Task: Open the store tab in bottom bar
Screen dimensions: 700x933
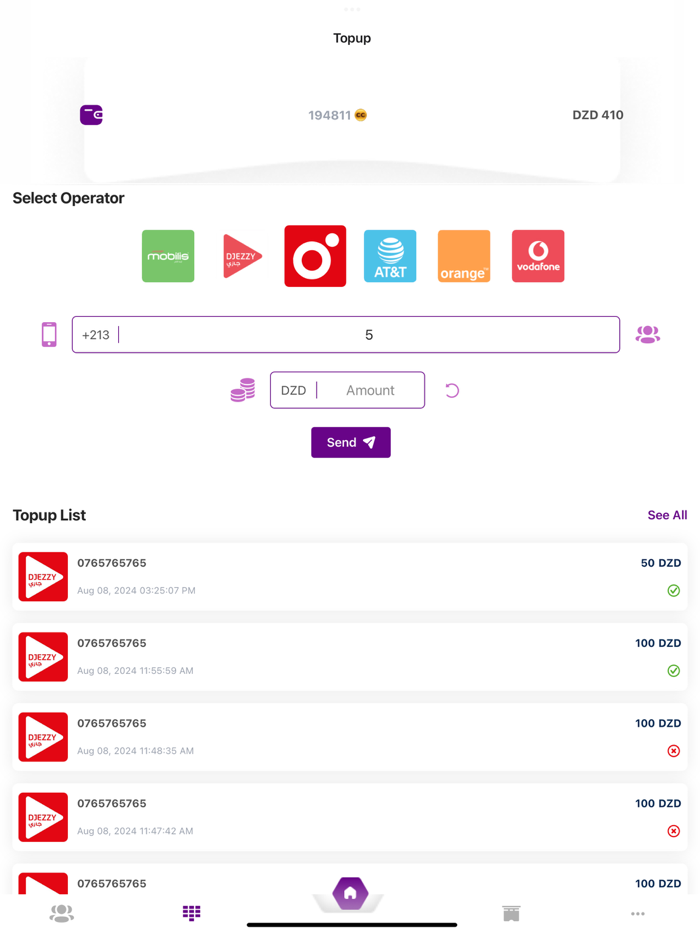Action: (x=511, y=913)
